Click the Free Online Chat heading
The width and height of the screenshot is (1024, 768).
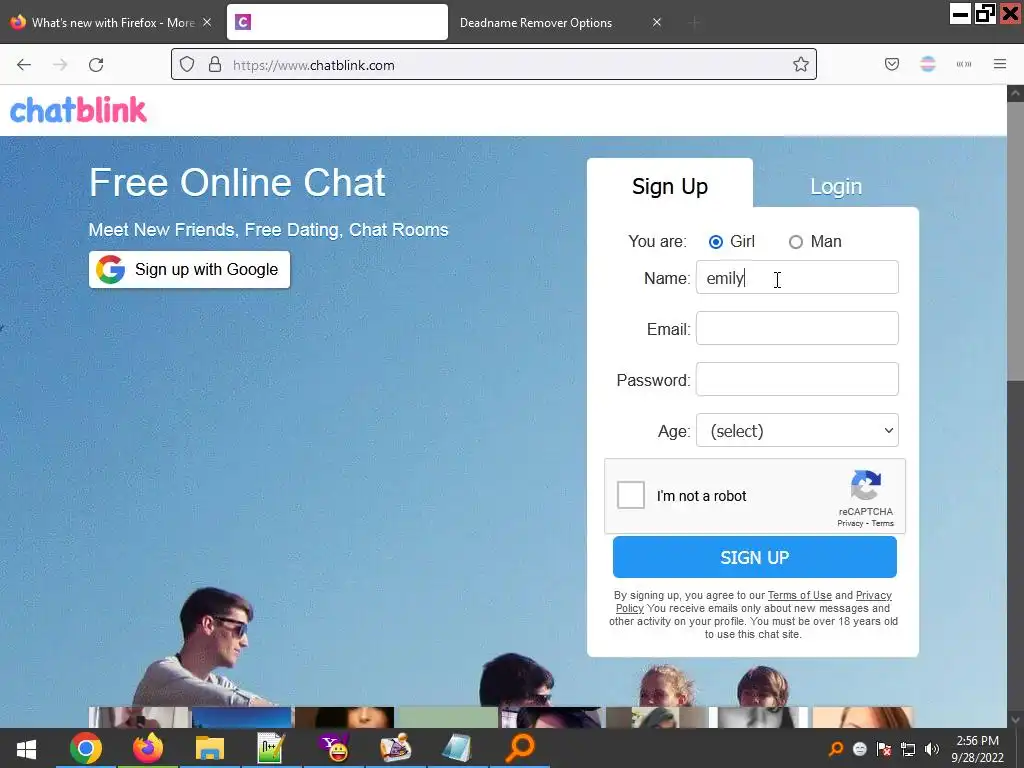click(x=237, y=182)
